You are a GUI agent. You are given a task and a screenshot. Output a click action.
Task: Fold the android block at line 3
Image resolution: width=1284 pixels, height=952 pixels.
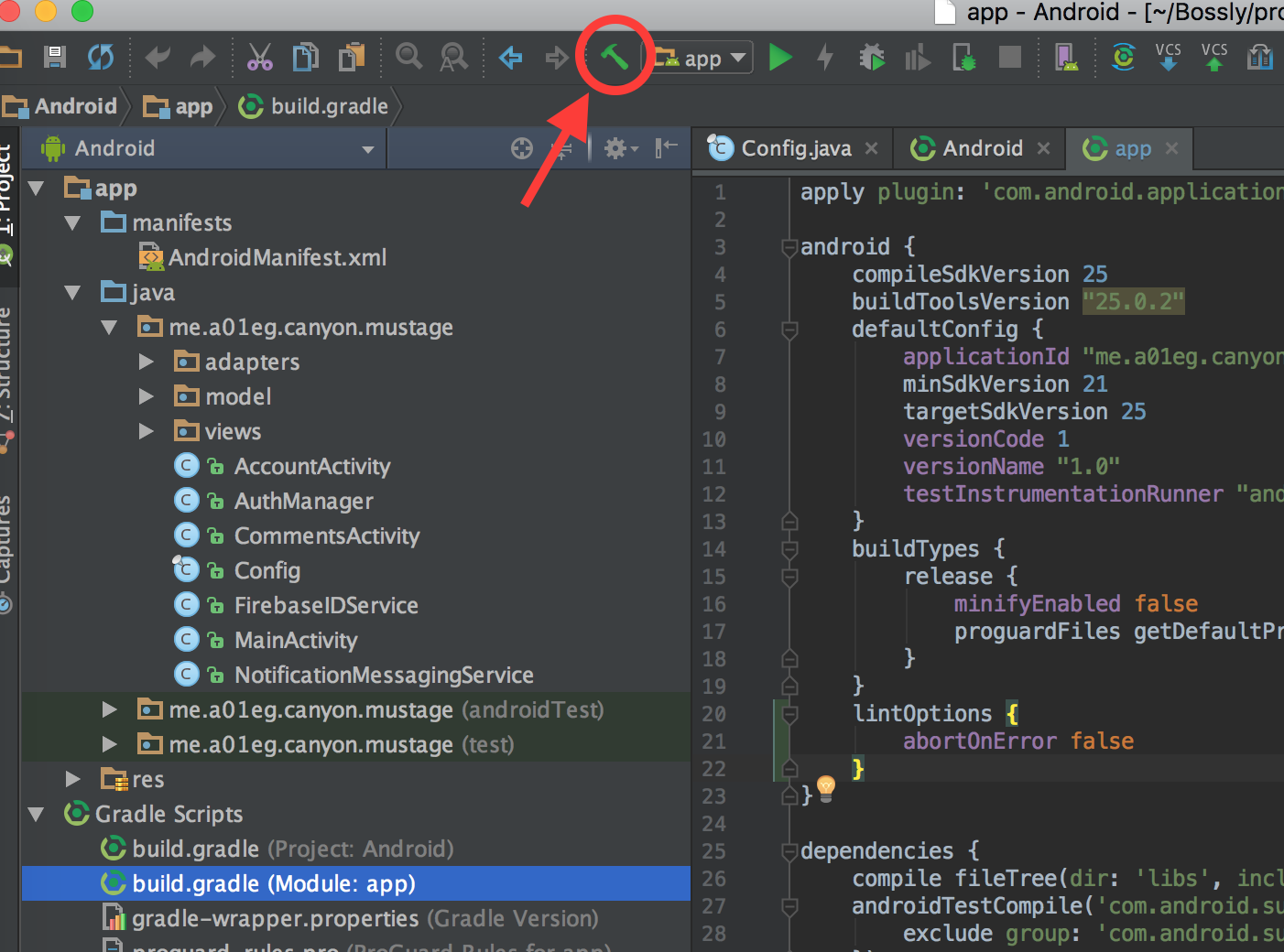coord(789,247)
